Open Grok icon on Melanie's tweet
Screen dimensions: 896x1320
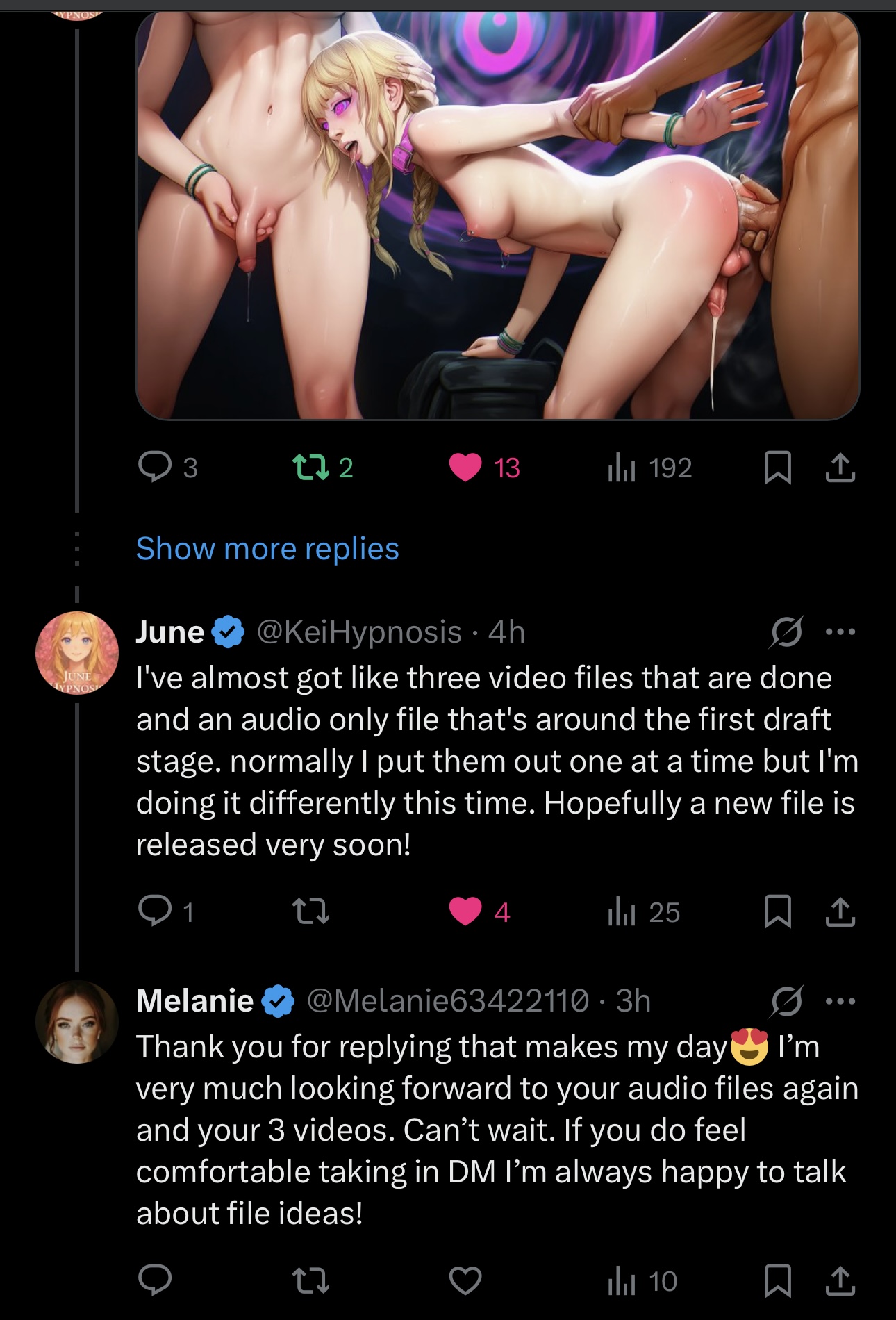click(x=786, y=1001)
